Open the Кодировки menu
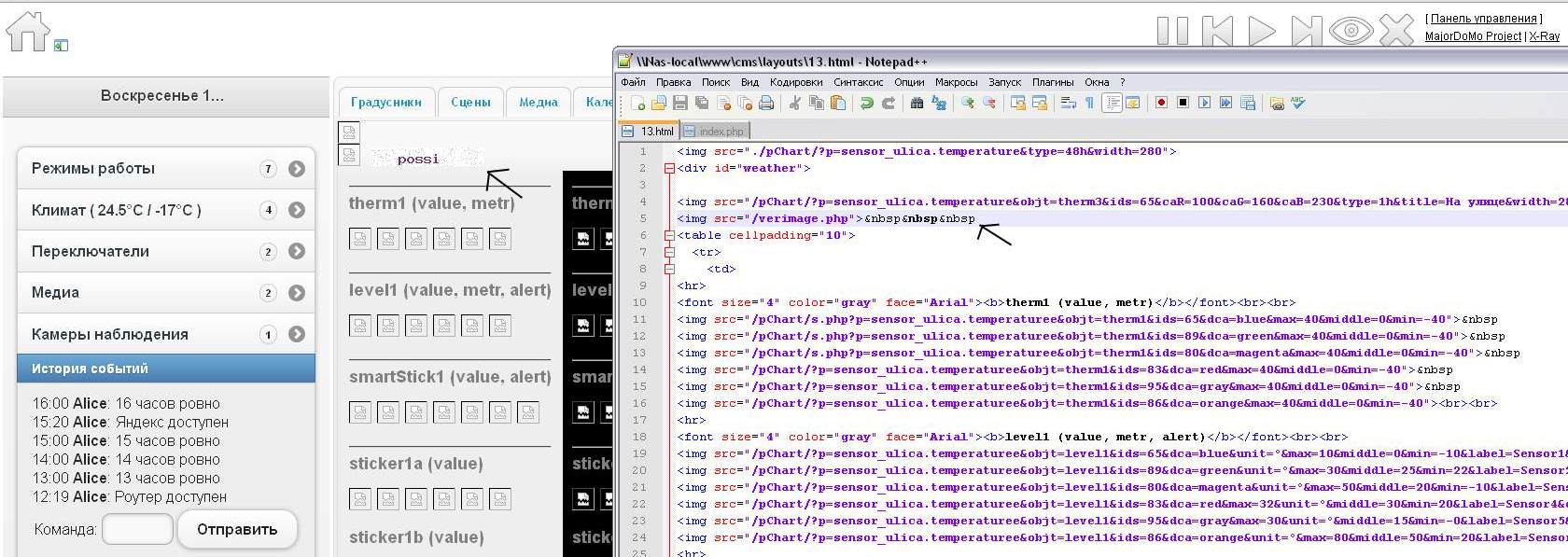Viewport: 1568px width, 557px height. point(796,82)
